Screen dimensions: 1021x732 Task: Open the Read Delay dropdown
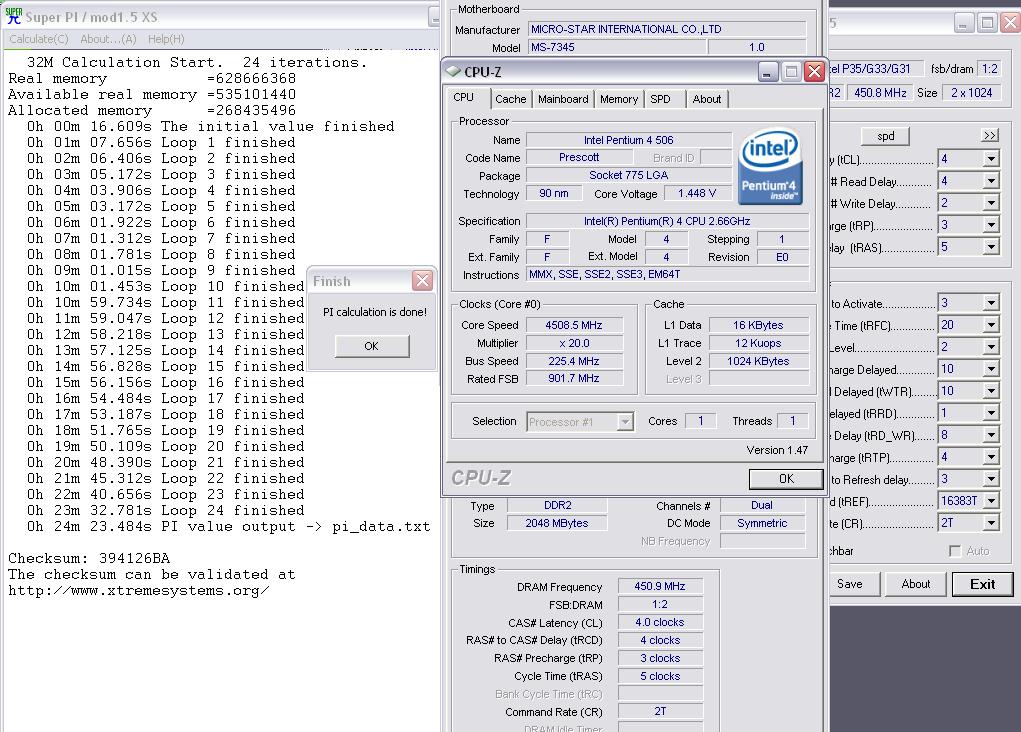click(990, 181)
